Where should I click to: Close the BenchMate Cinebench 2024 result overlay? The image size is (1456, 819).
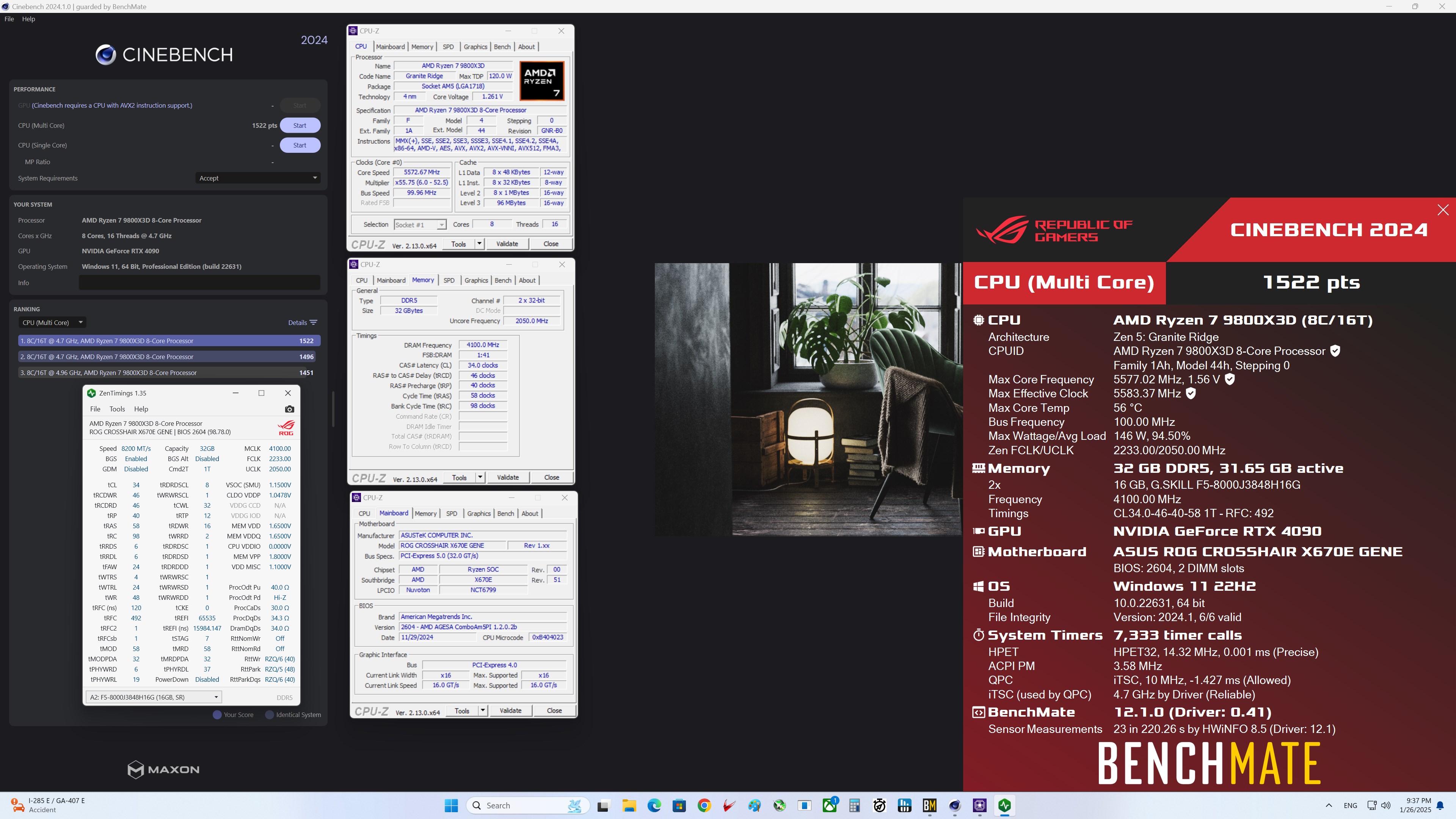(x=1442, y=210)
